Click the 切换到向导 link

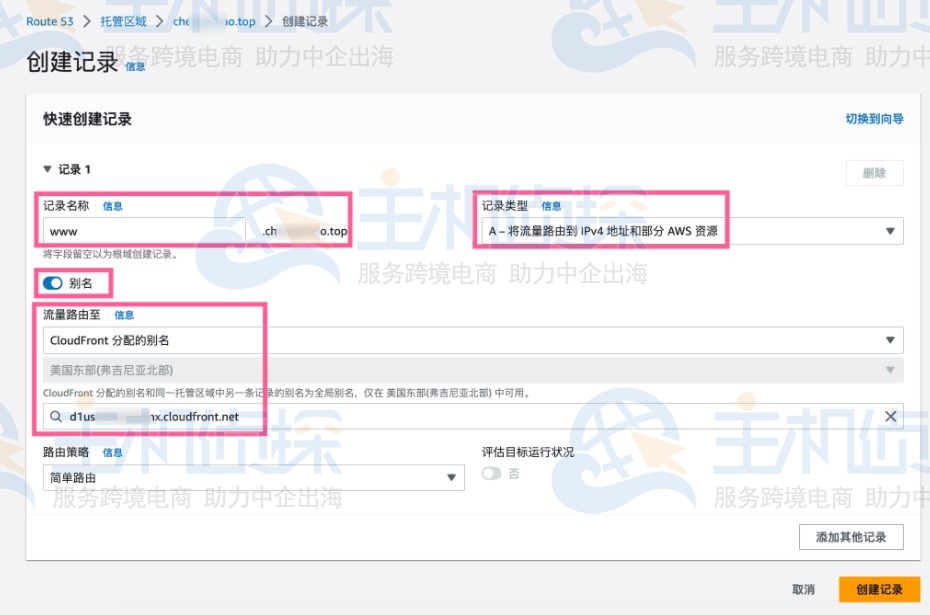pos(874,118)
